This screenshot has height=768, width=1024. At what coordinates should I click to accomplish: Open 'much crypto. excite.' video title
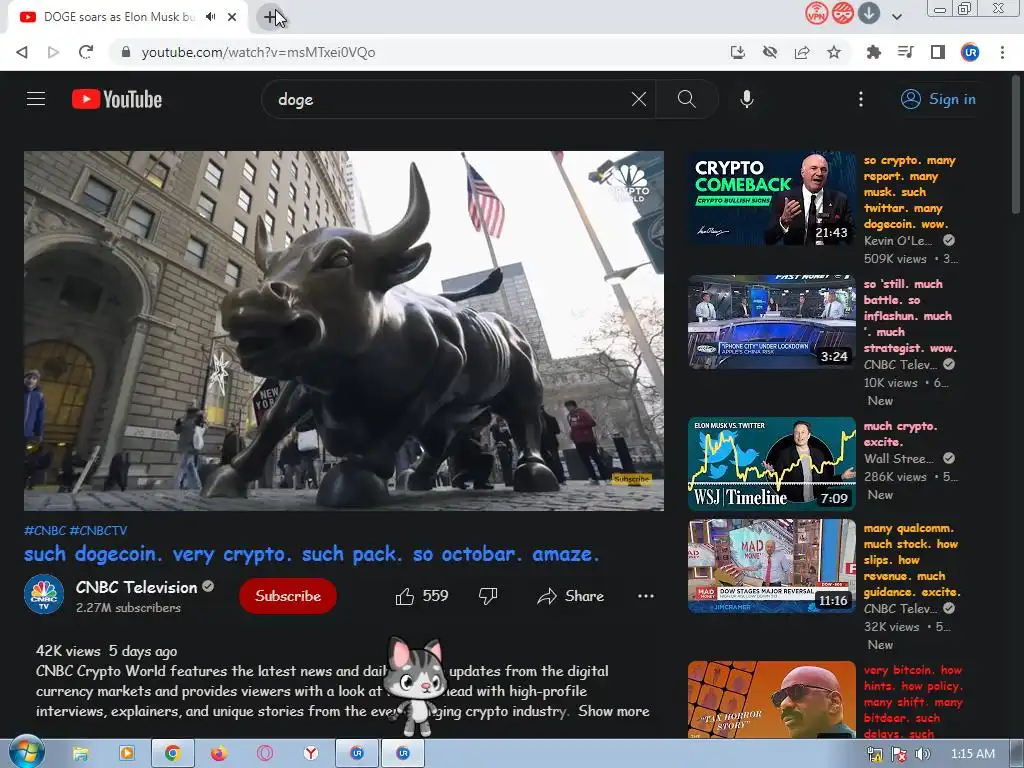[900, 434]
